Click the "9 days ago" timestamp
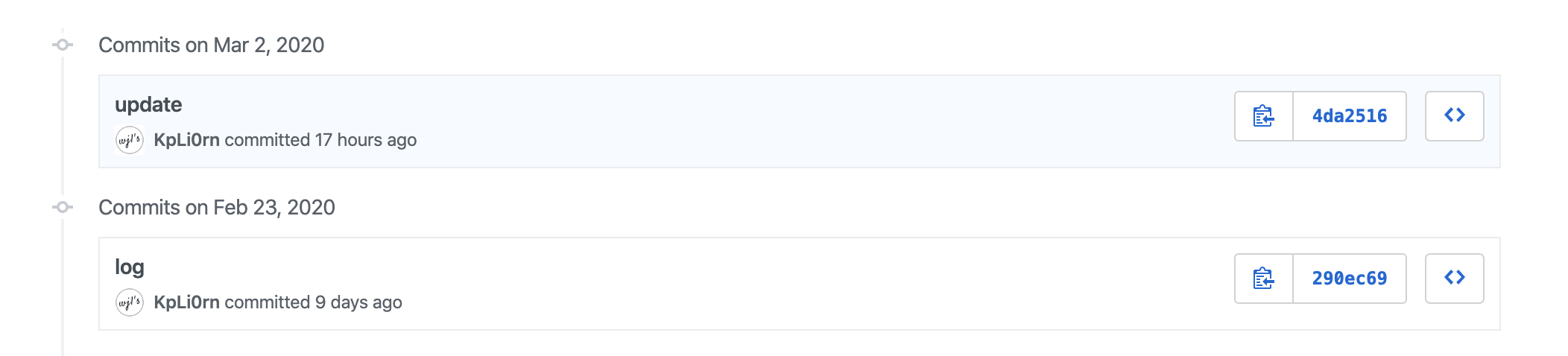Viewport: 1568px width, 356px height. [x=358, y=302]
